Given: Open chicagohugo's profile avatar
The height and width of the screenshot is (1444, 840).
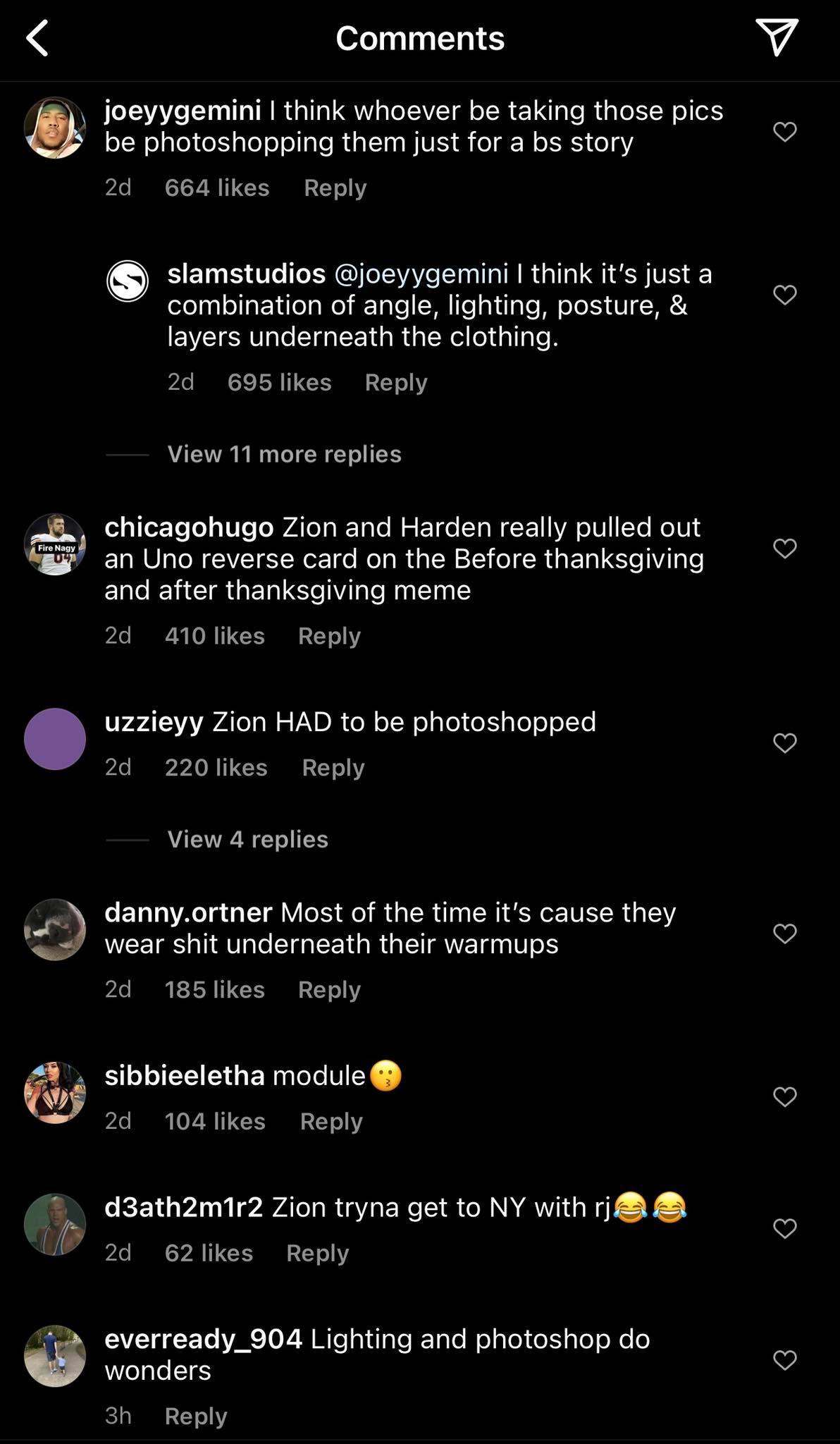Looking at the screenshot, I should click(55, 544).
